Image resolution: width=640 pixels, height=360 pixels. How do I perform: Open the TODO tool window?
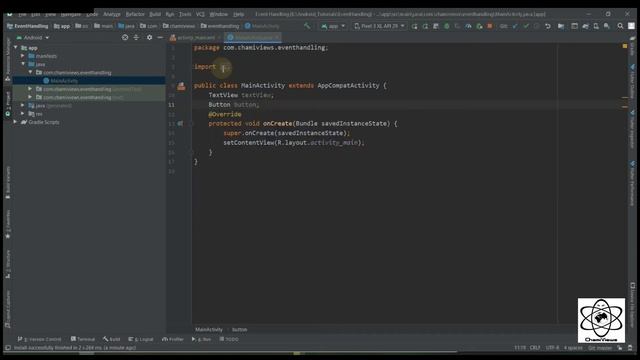click(229, 339)
